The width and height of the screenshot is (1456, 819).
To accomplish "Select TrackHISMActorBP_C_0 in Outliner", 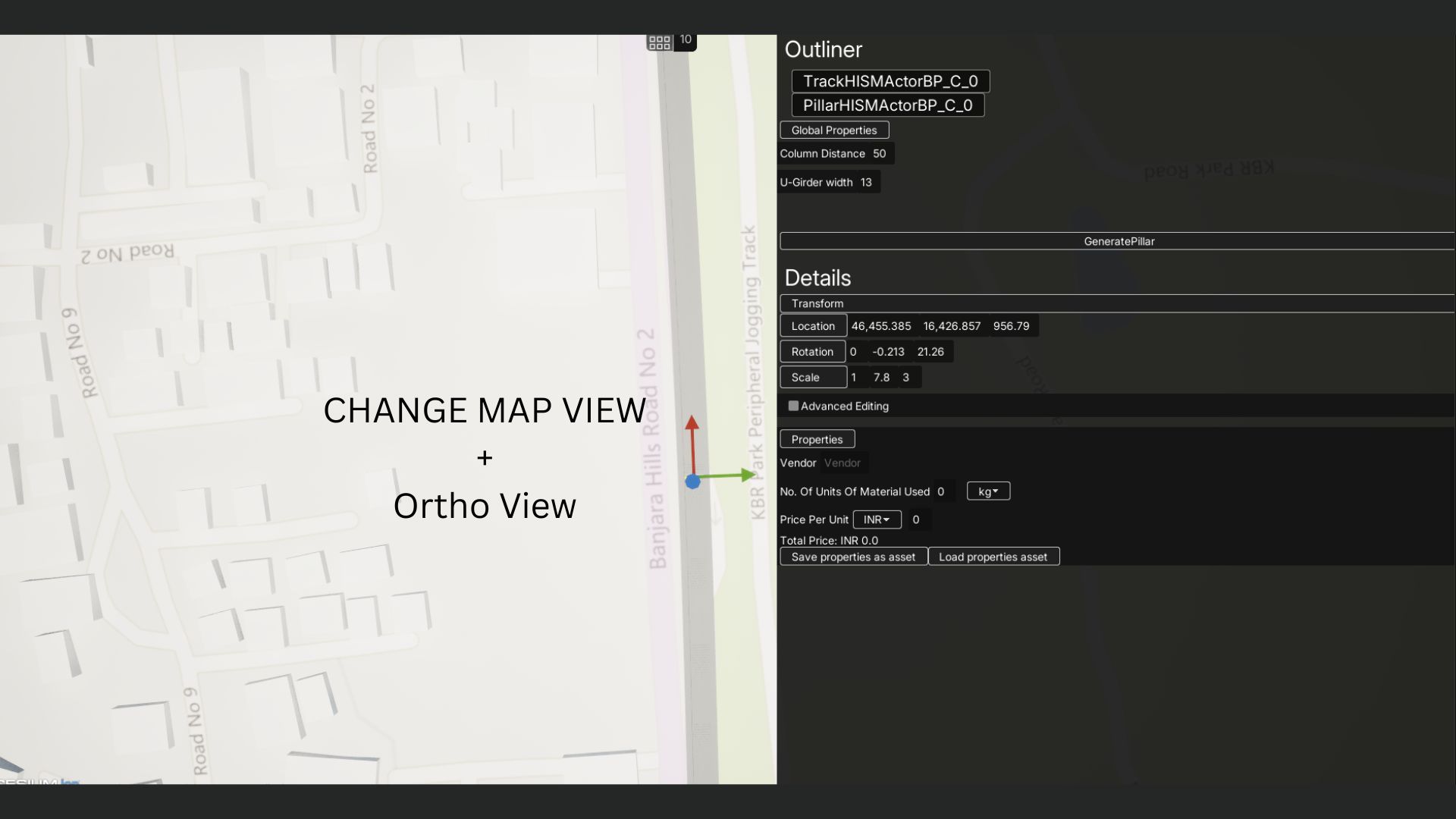I will [890, 81].
